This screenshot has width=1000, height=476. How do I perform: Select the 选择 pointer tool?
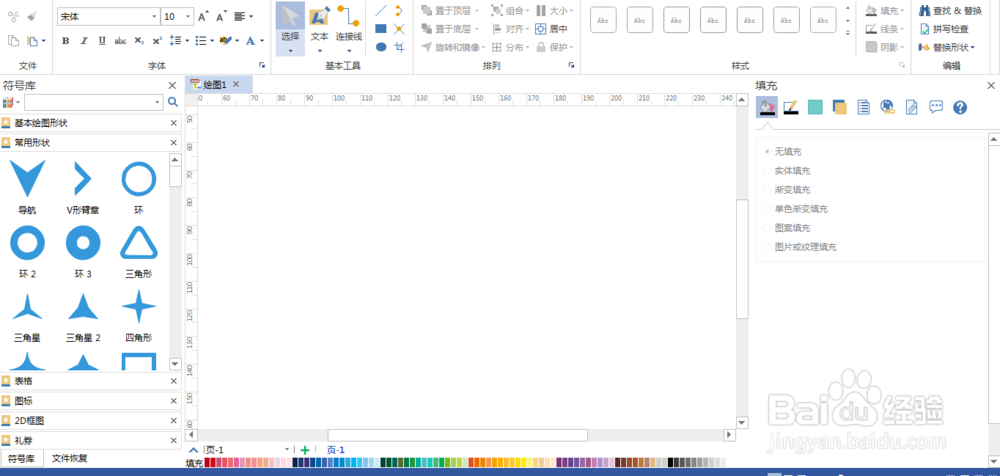(x=290, y=29)
